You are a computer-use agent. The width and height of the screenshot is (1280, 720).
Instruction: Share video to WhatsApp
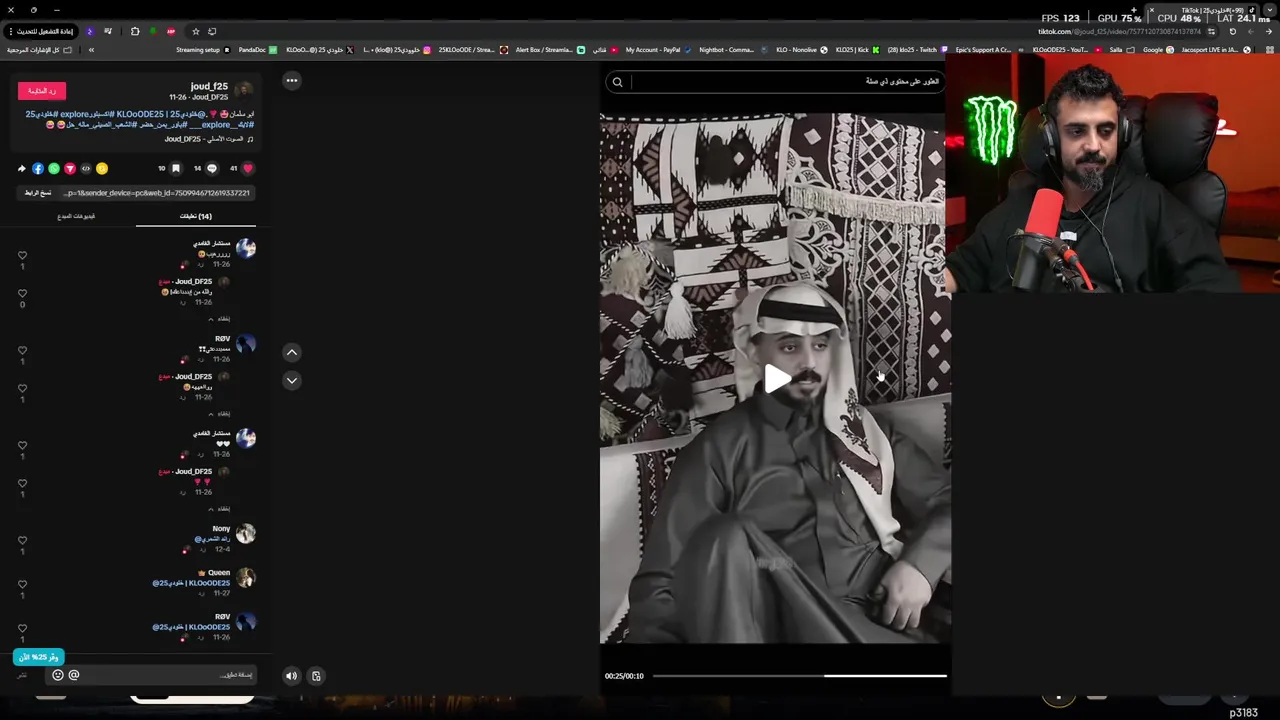coord(54,168)
